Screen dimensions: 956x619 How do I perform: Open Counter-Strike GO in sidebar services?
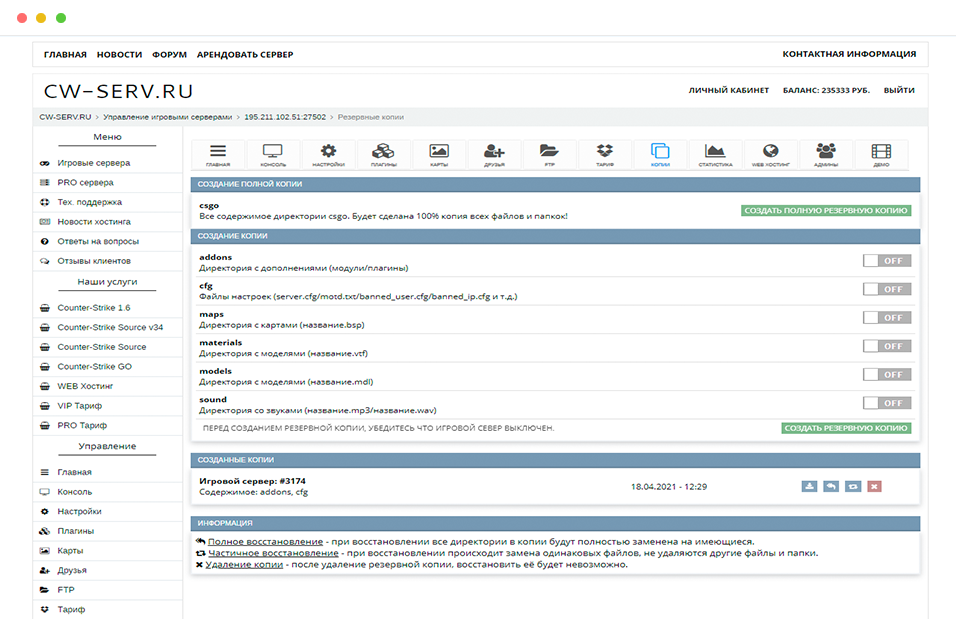[x=94, y=366]
